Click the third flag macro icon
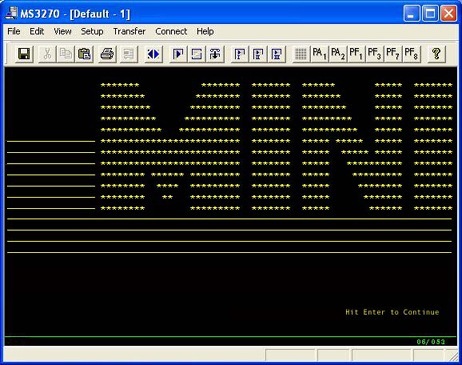This screenshot has width=462, height=365. click(x=277, y=54)
